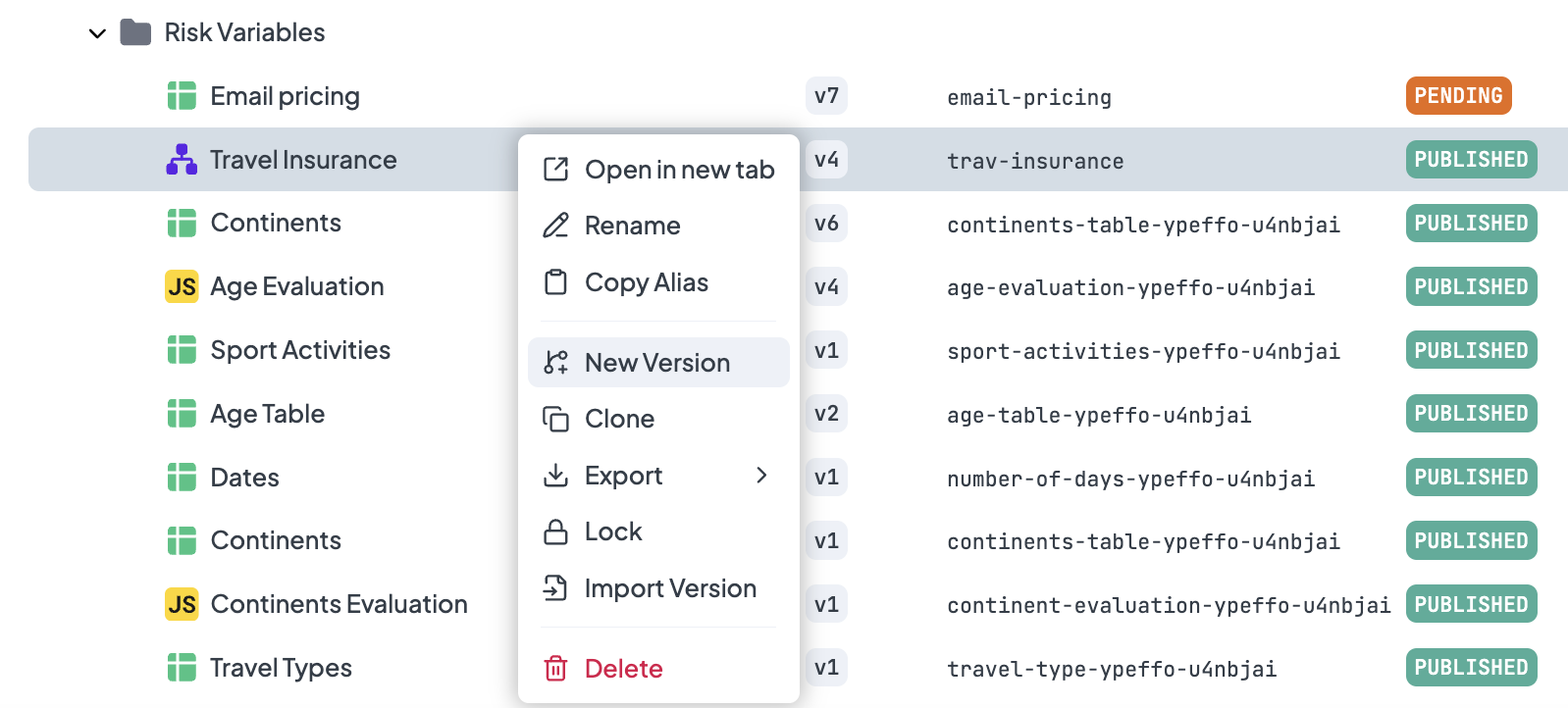The image size is (1568, 708).
Task: Click the Dates table icon
Action: point(182,478)
